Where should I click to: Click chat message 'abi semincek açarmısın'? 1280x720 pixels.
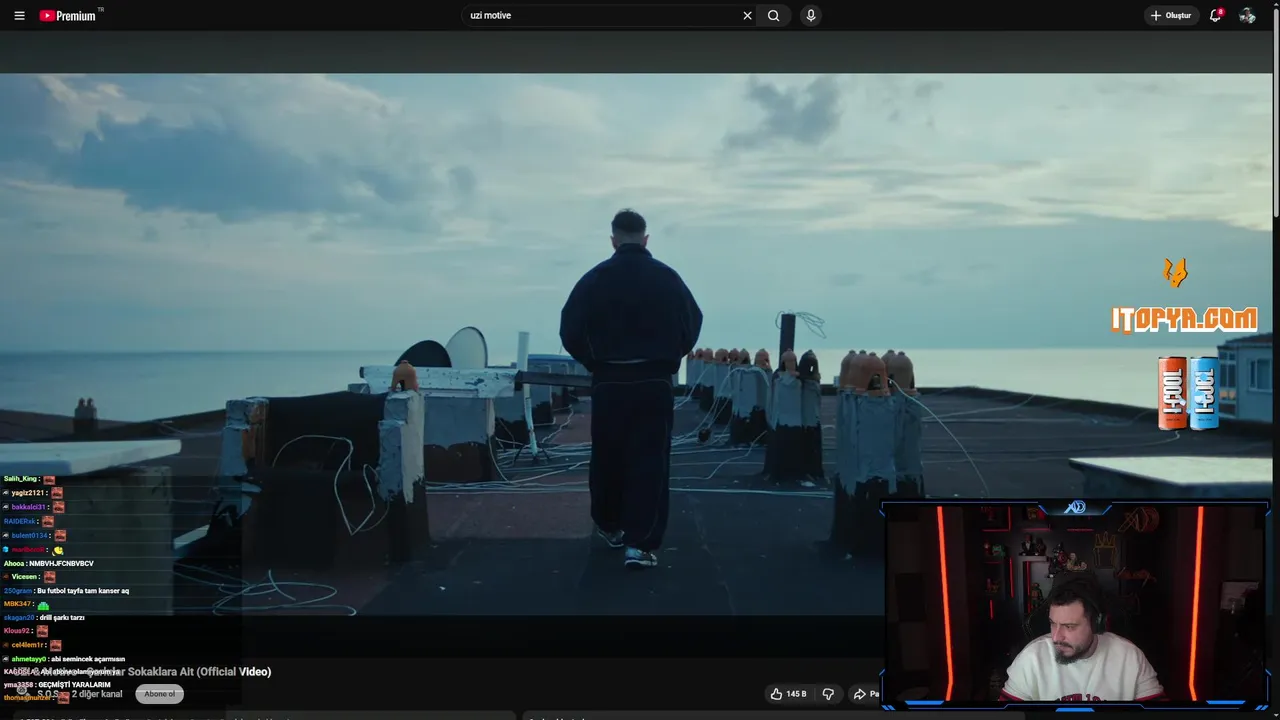tap(88, 660)
